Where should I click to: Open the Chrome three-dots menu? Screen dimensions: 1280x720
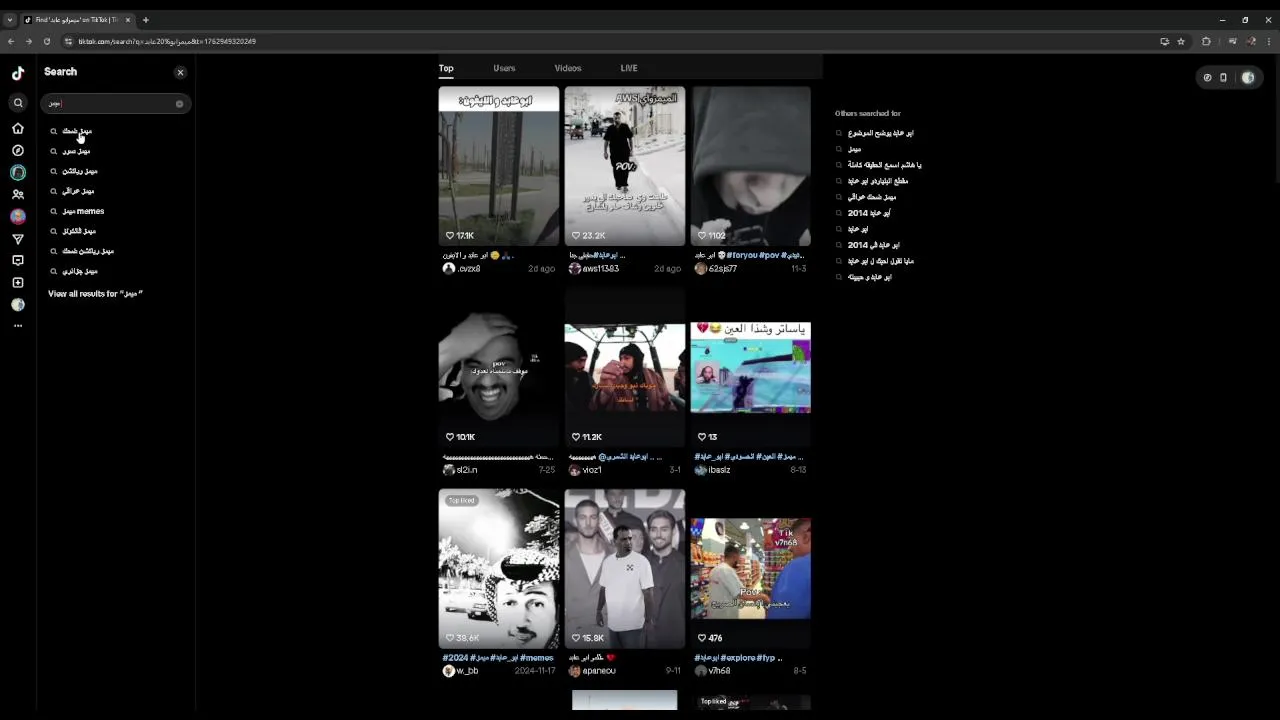[1269, 41]
